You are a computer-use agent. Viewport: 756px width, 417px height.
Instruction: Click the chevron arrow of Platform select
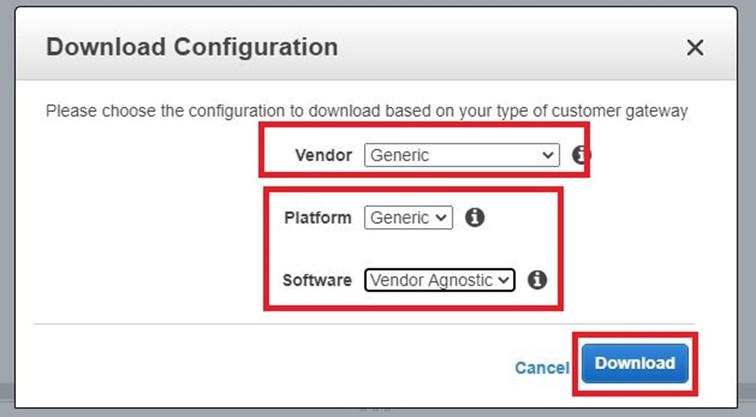(443, 217)
